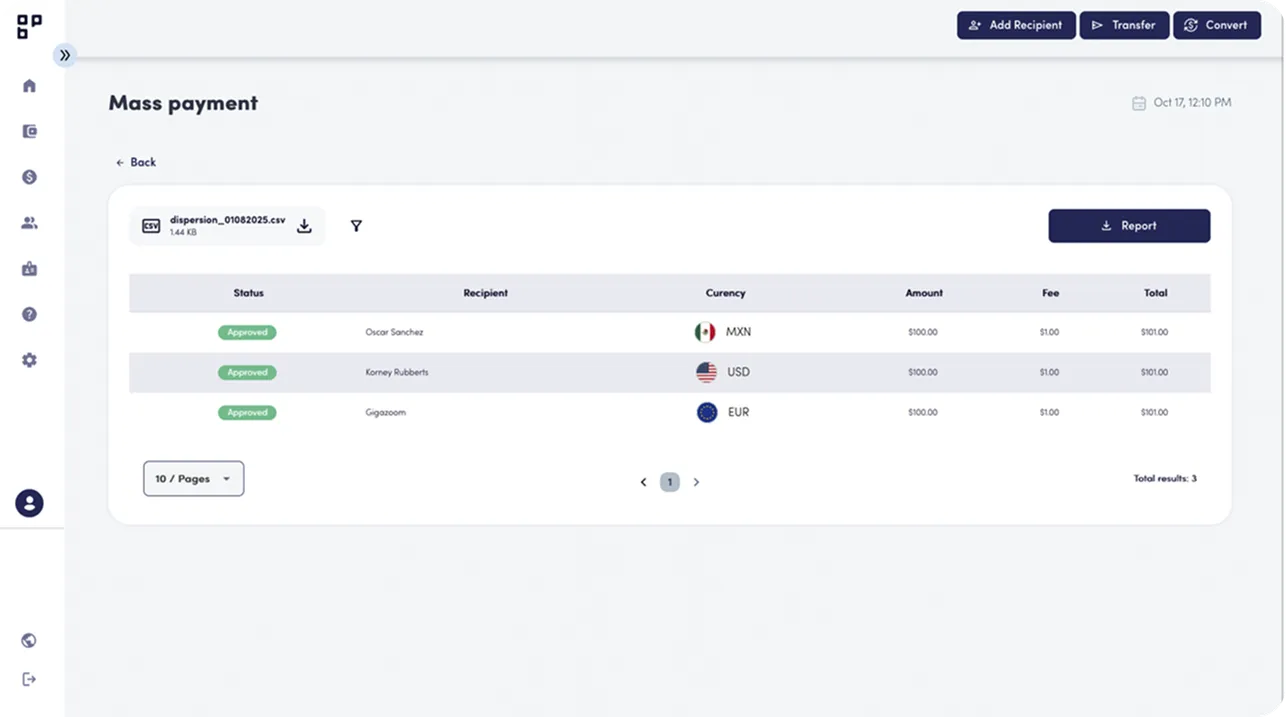Open the dollar coin icon in sidebar
This screenshot has width=1286, height=717.
pyautogui.click(x=29, y=177)
